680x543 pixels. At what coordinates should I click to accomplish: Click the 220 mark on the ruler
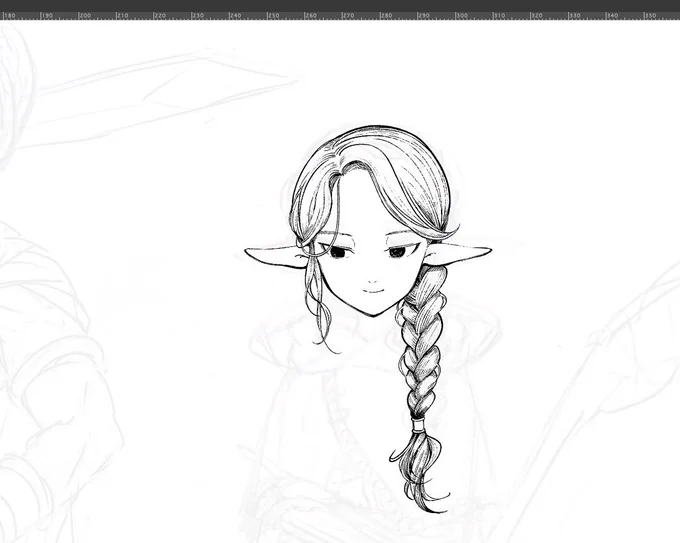point(160,16)
